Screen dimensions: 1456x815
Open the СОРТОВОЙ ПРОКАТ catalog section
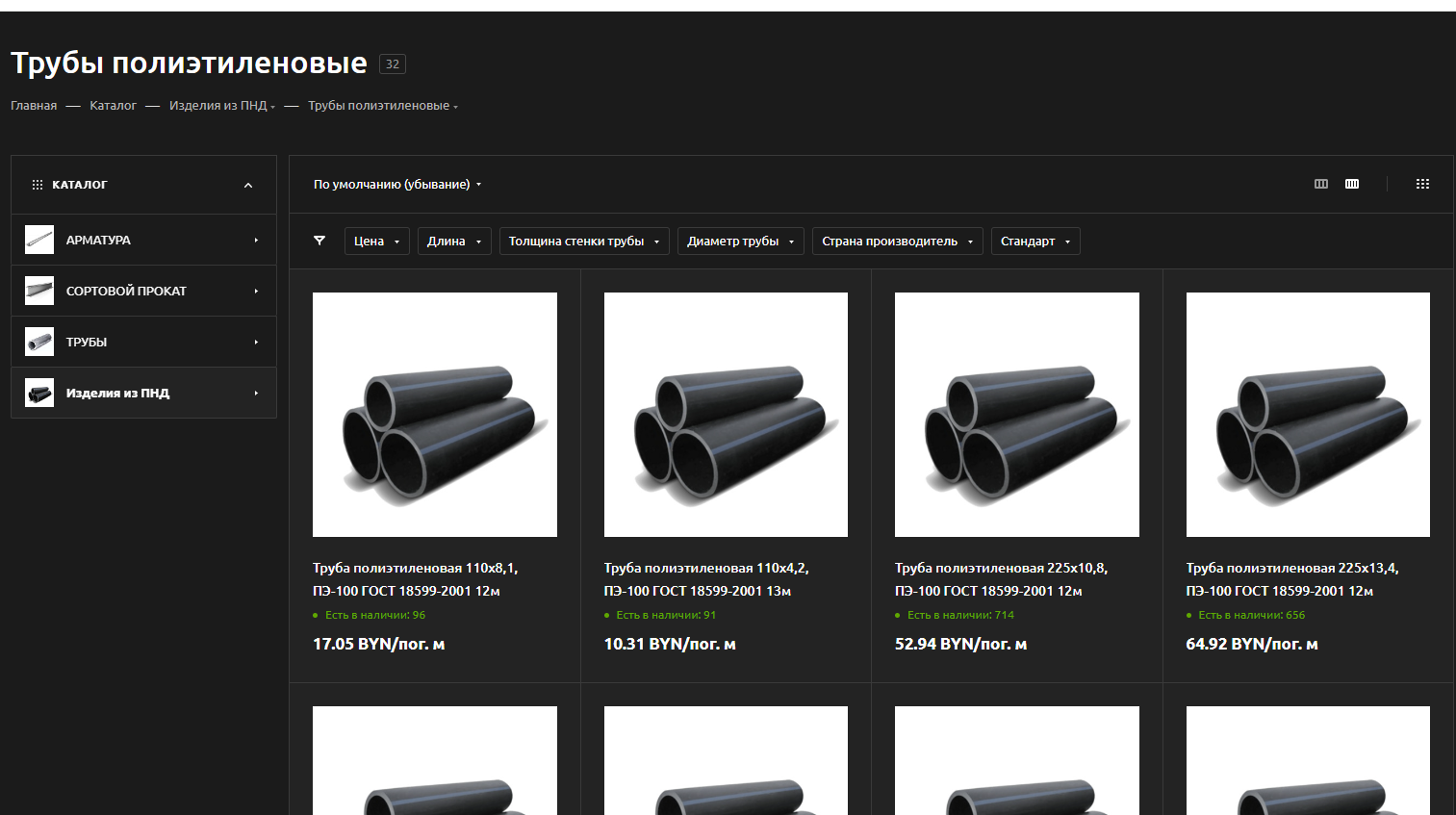point(126,291)
